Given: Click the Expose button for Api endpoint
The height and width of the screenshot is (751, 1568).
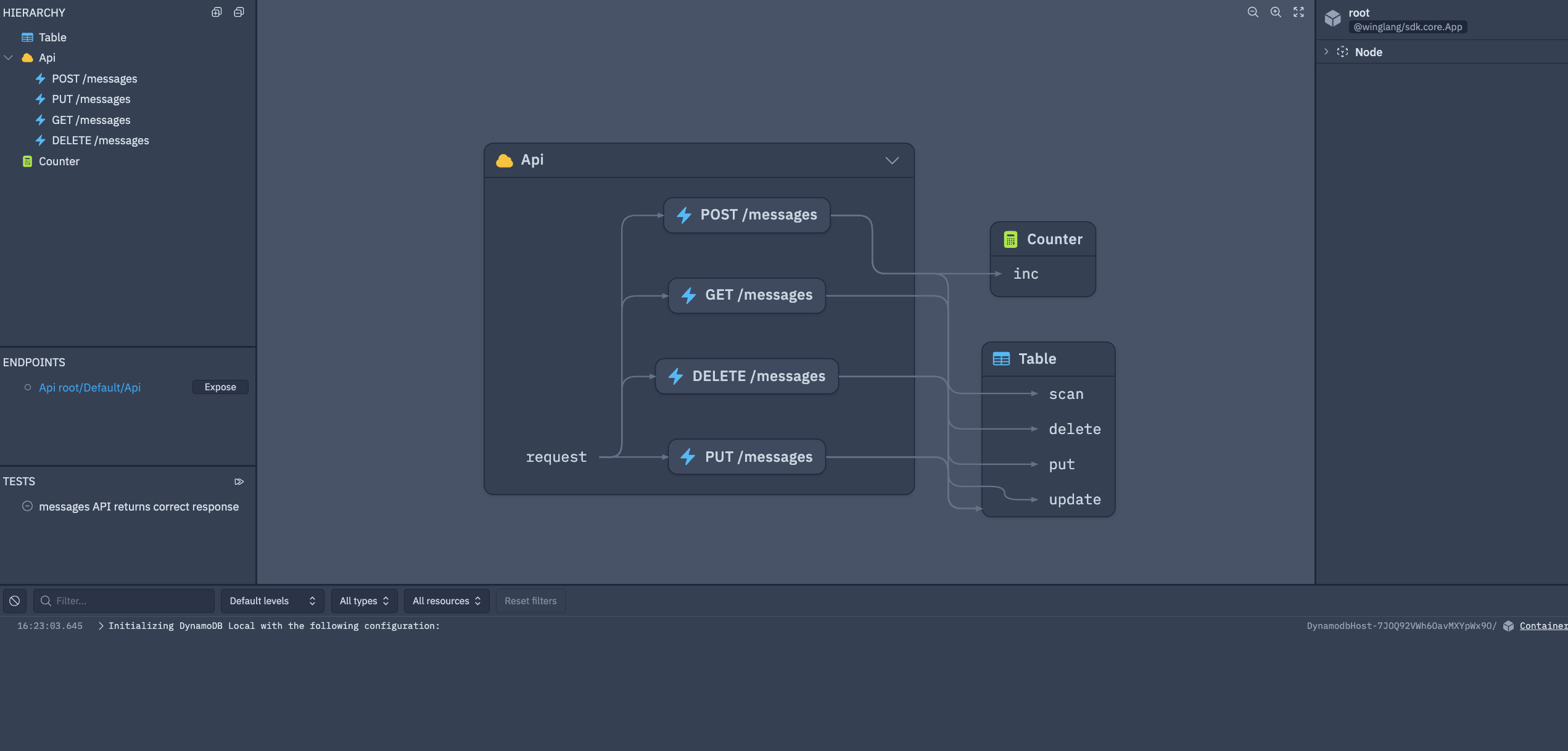Looking at the screenshot, I should [220, 387].
